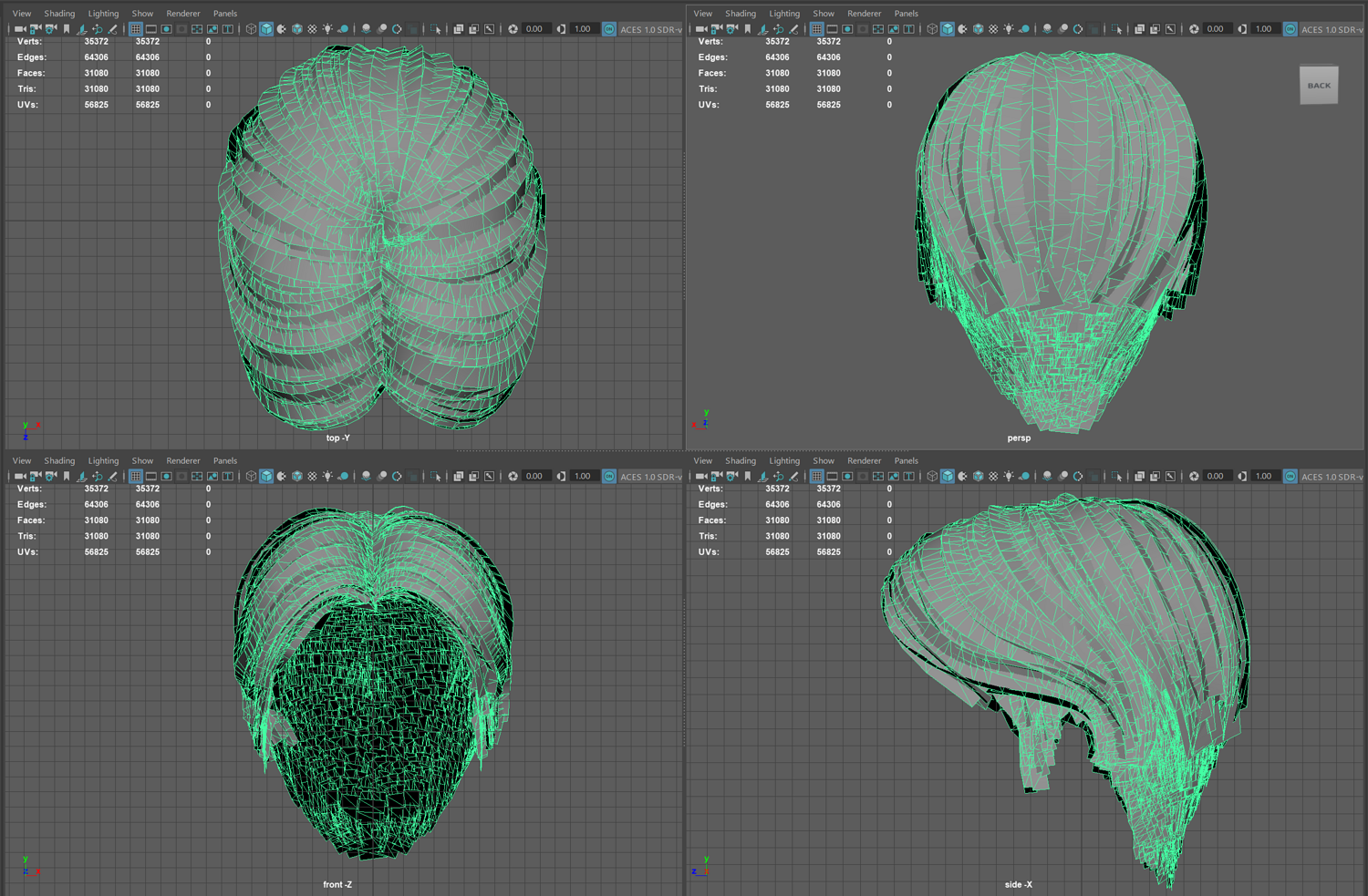Click Use Default Material icon in persp panel
Image resolution: width=1368 pixels, height=896 pixels.
coord(963,29)
